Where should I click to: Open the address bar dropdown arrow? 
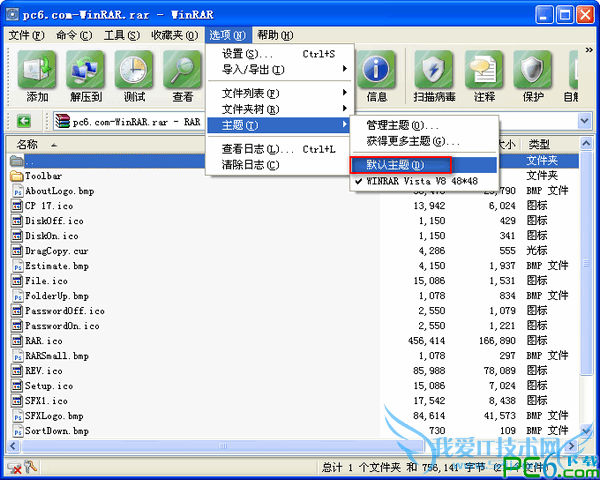click(x=584, y=121)
